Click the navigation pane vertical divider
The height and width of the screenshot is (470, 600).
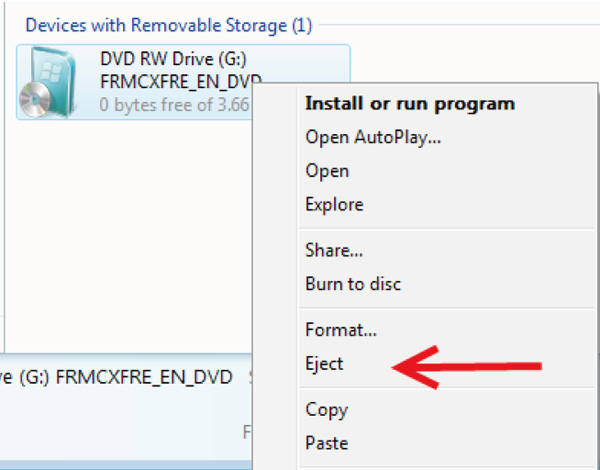click(x=4, y=172)
